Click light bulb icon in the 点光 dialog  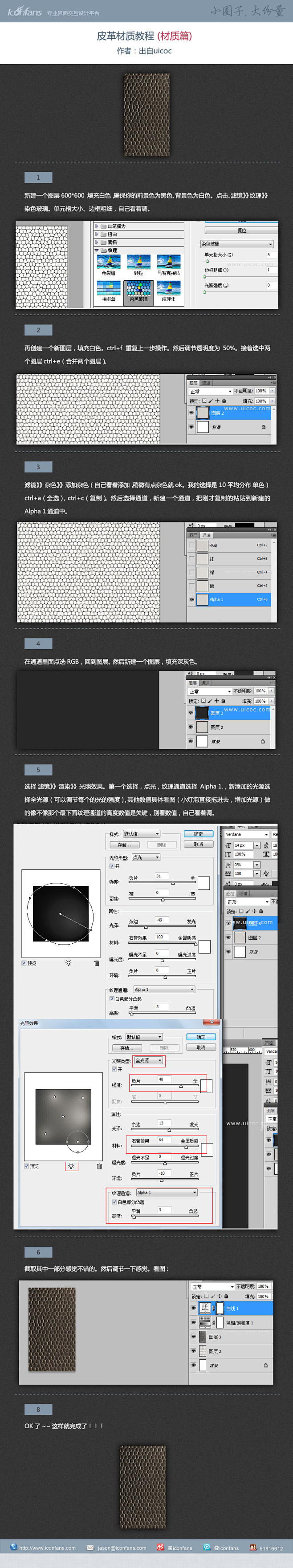click(x=68, y=963)
